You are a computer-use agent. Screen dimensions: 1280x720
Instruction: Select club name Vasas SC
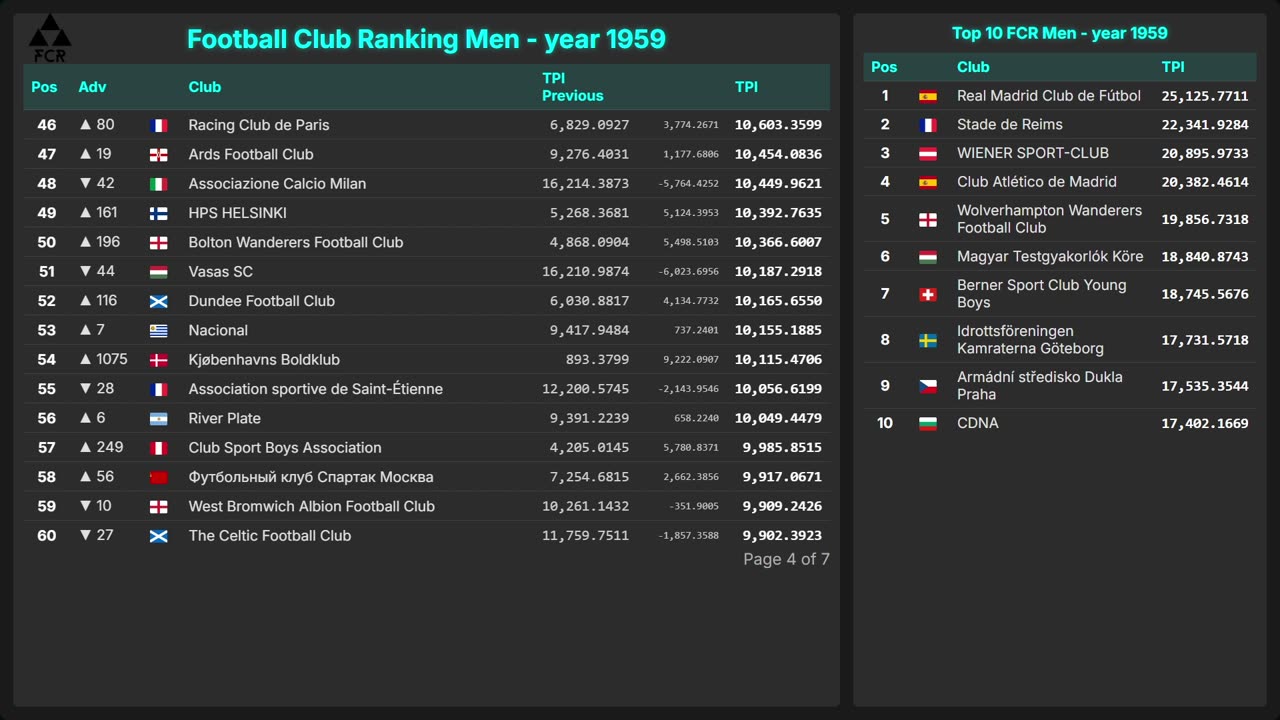tap(220, 271)
